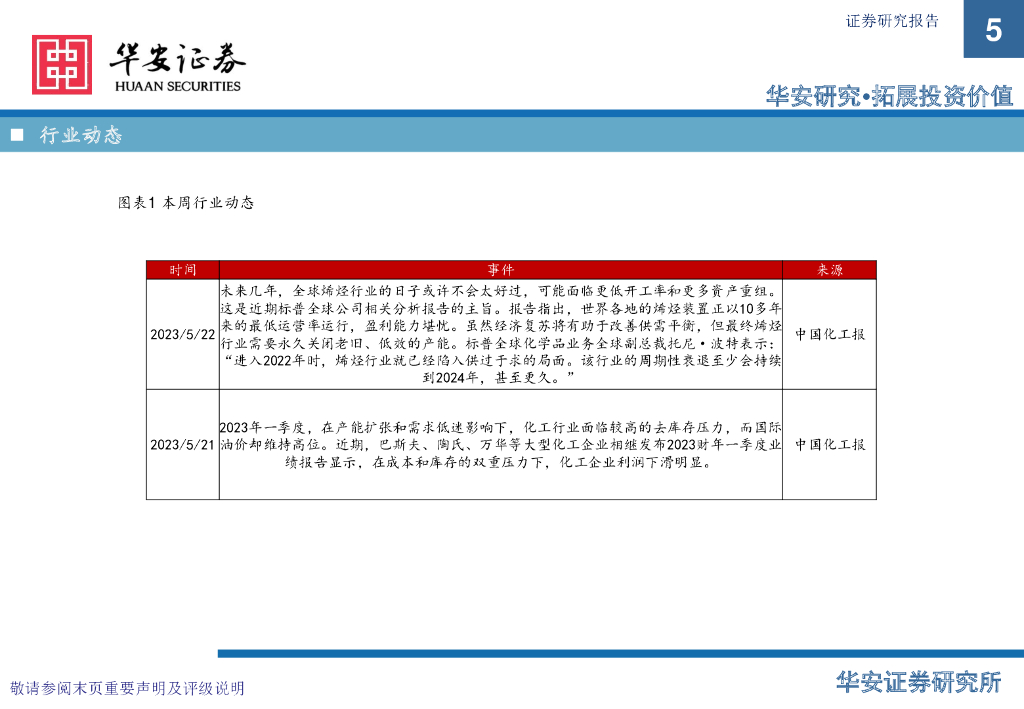This screenshot has height=709, width=1024.
Task: Click 中国化工报 source in the 2023/5/21 row
Action: click(x=829, y=445)
